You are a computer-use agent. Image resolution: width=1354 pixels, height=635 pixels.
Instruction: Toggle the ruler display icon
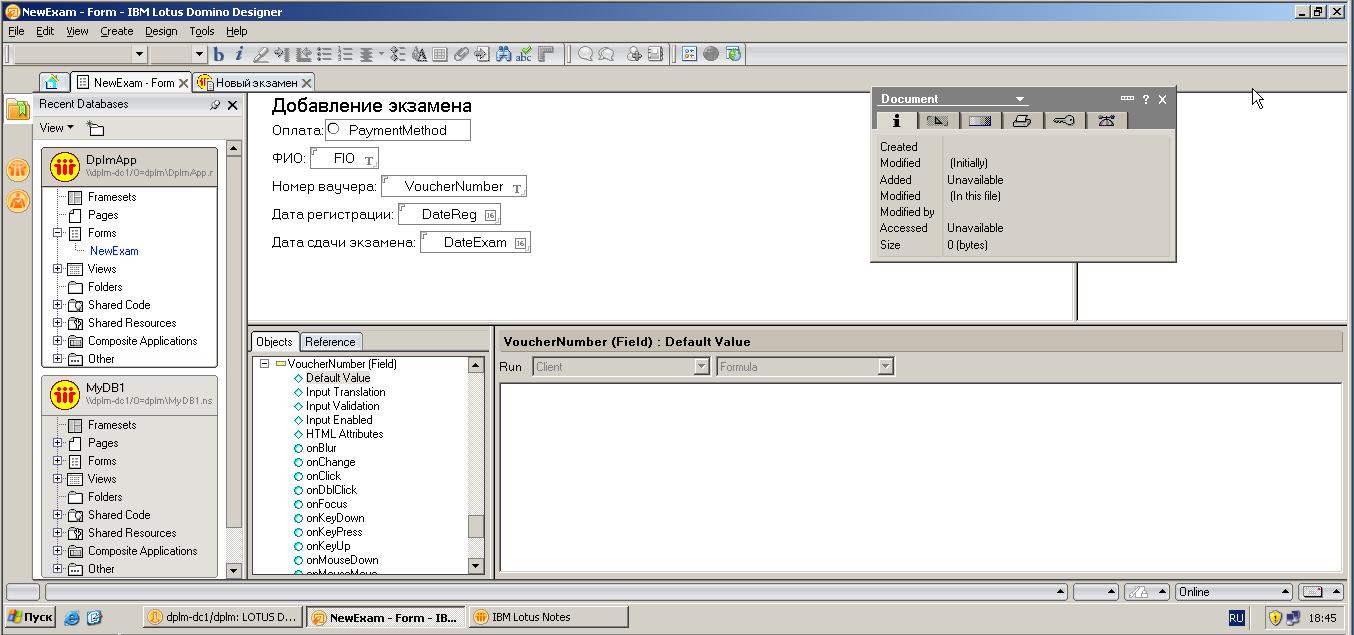[546, 54]
